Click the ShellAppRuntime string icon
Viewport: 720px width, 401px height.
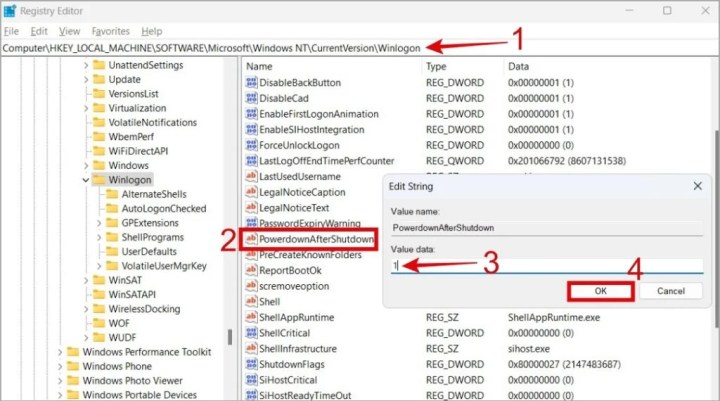click(251, 317)
